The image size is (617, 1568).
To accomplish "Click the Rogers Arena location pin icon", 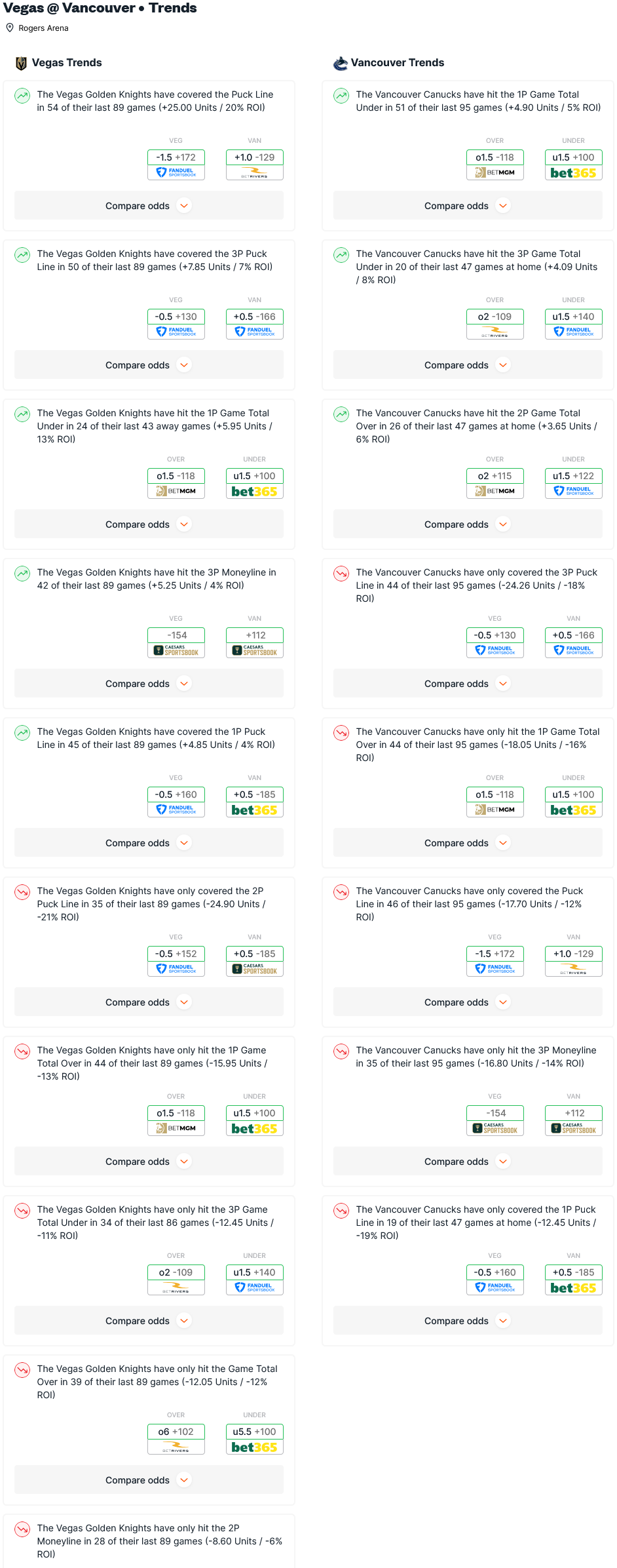I will click(x=10, y=28).
